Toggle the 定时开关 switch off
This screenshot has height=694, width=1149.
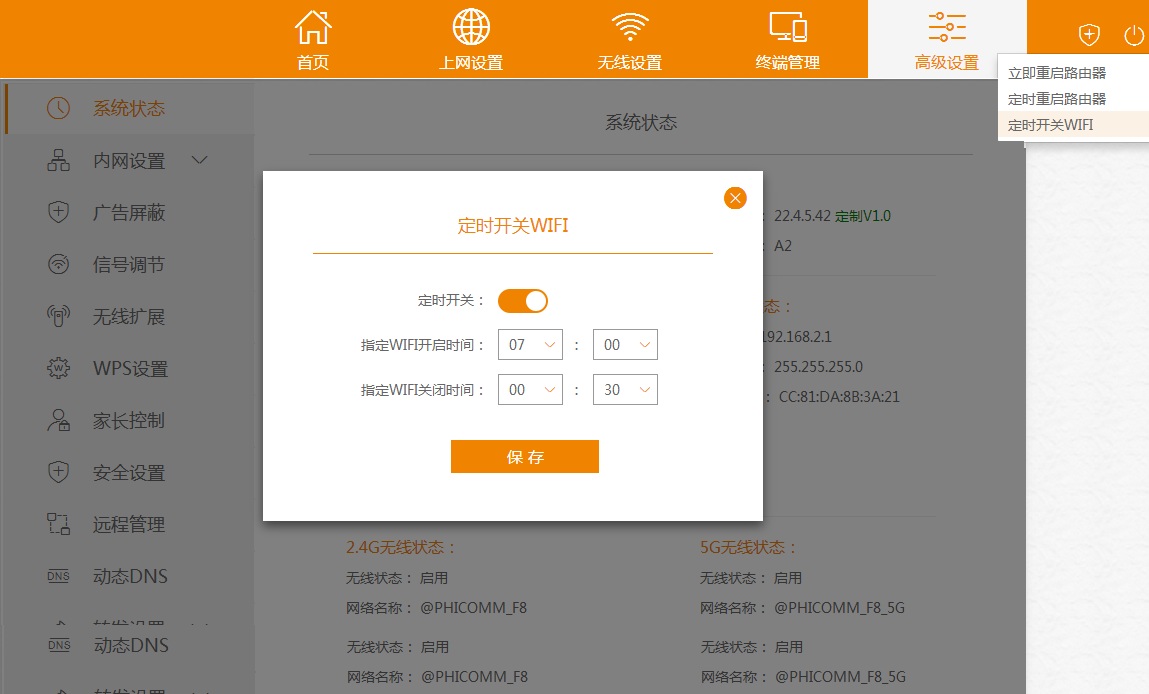click(522, 300)
